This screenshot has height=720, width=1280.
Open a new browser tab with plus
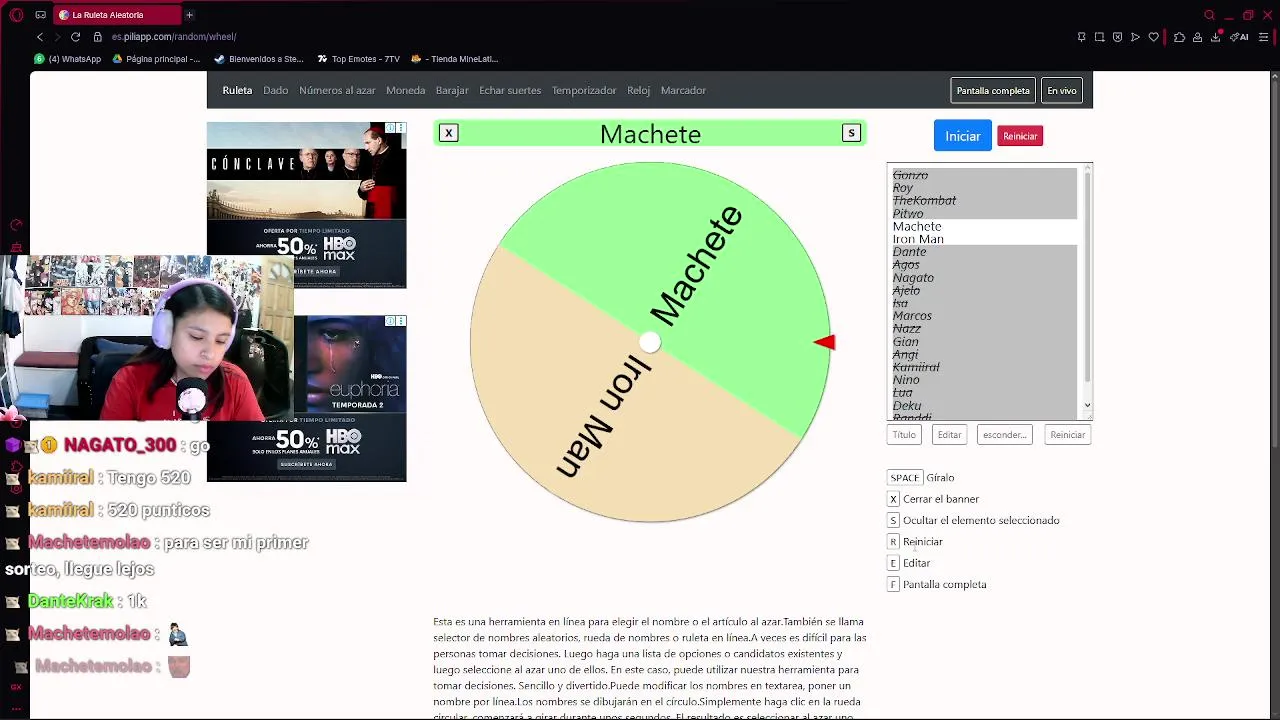tap(189, 15)
